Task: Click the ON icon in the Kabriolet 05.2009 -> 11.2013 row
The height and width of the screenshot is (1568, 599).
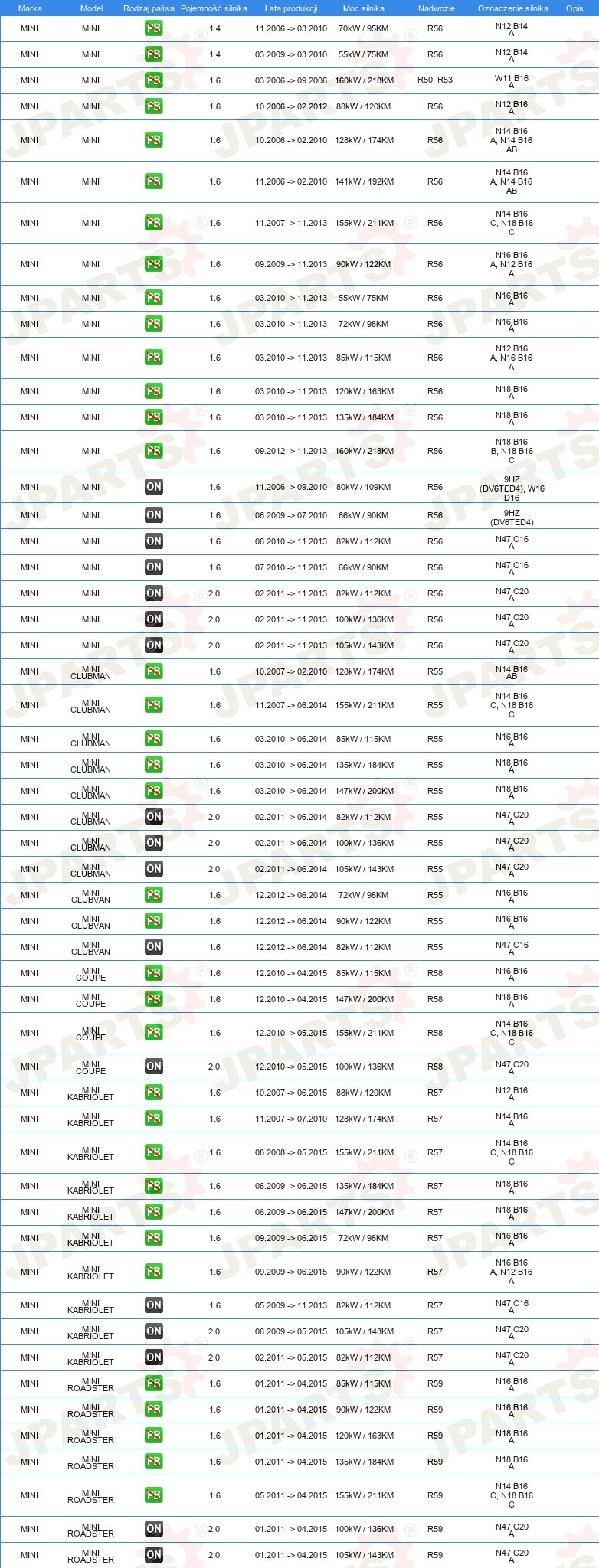Action: pos(153,1305)
